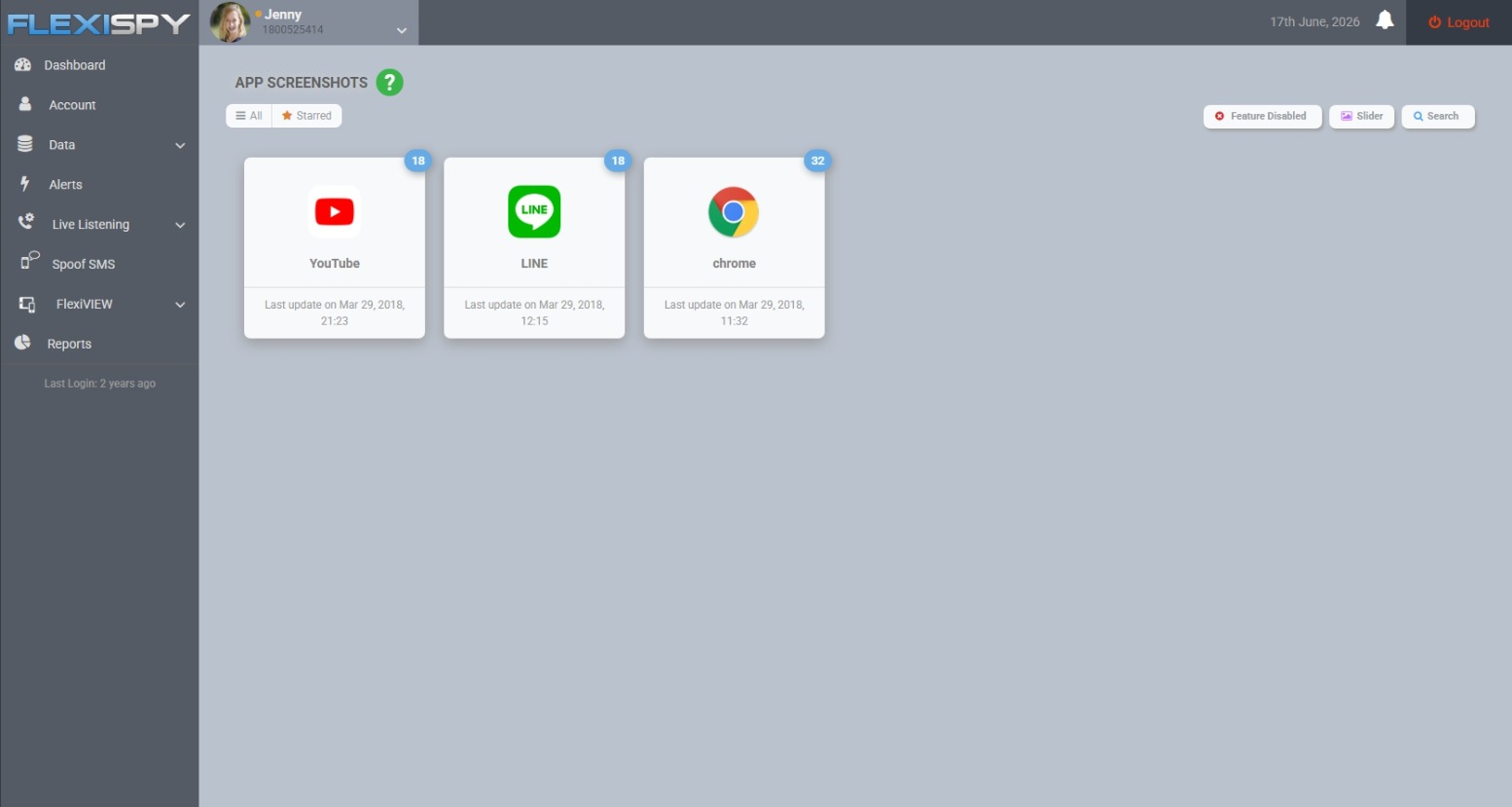Open the notifications bell

tap(1385, 20)
